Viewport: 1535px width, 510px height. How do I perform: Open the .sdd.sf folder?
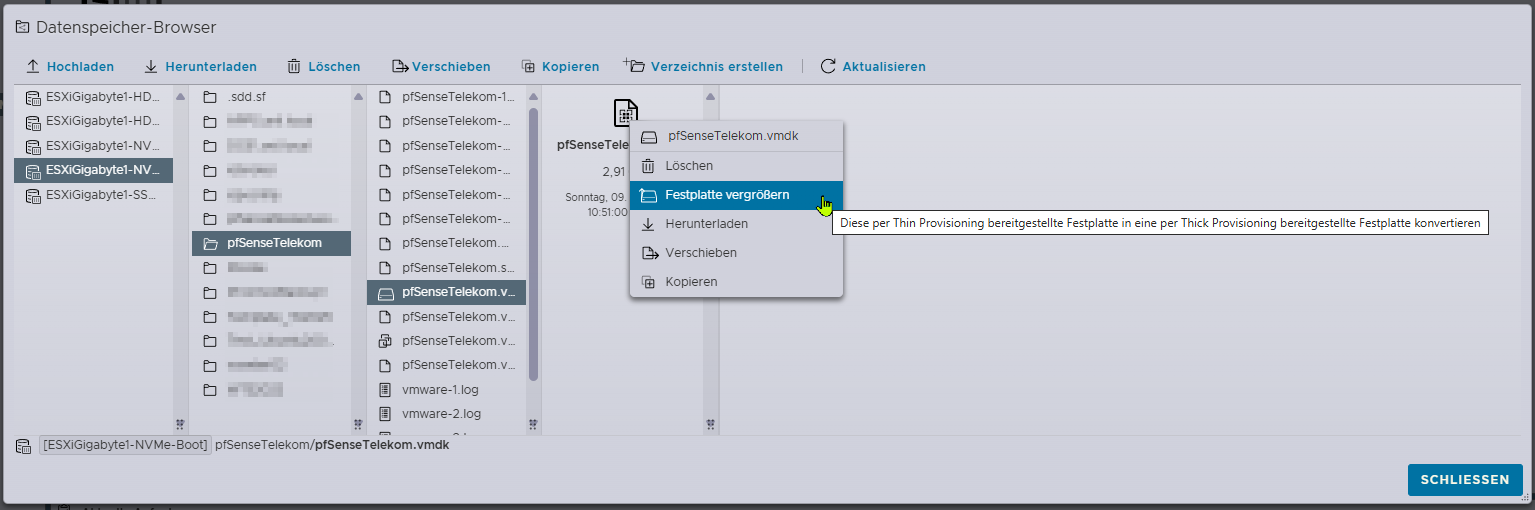246,97
